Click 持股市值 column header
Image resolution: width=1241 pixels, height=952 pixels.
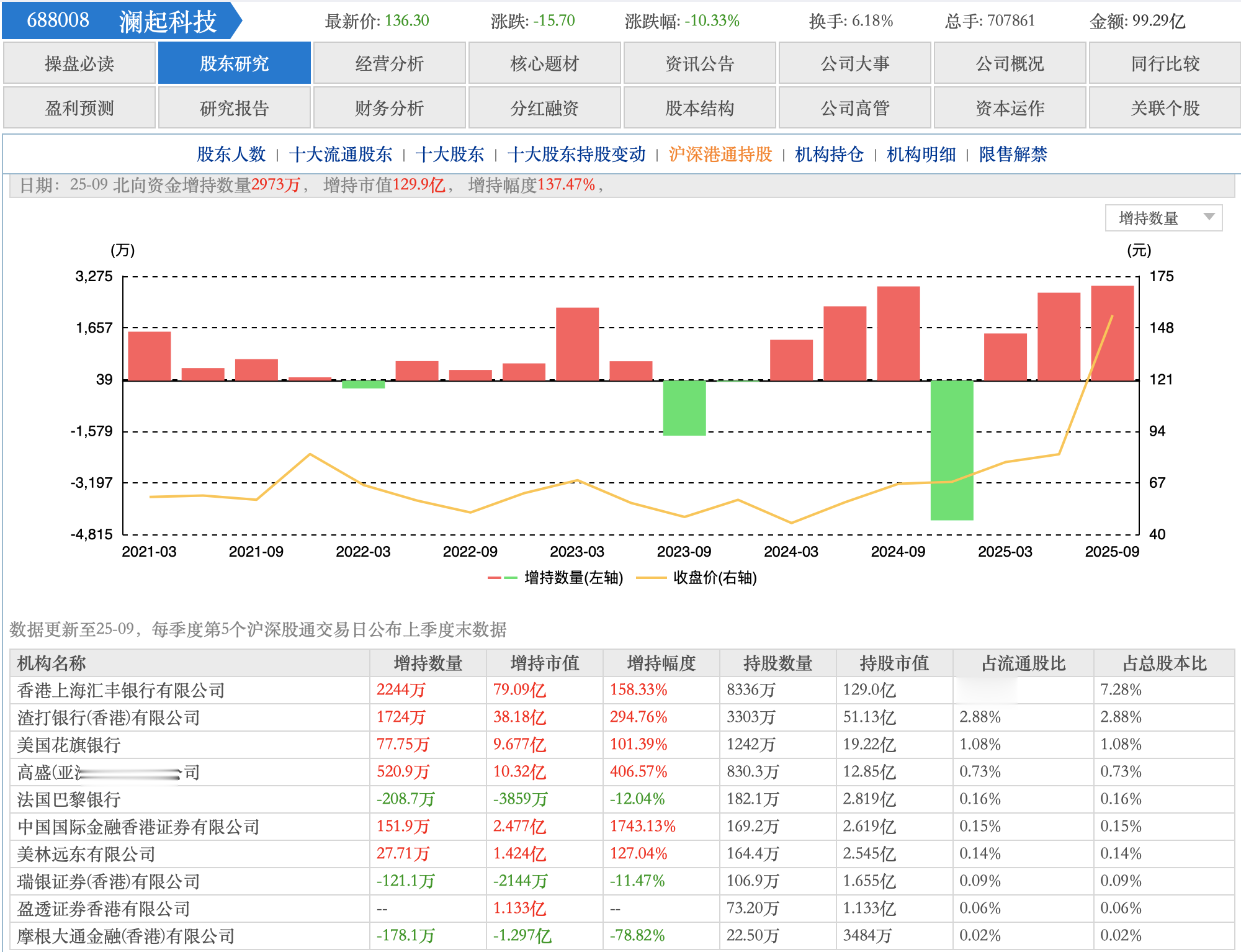[894, 663]
